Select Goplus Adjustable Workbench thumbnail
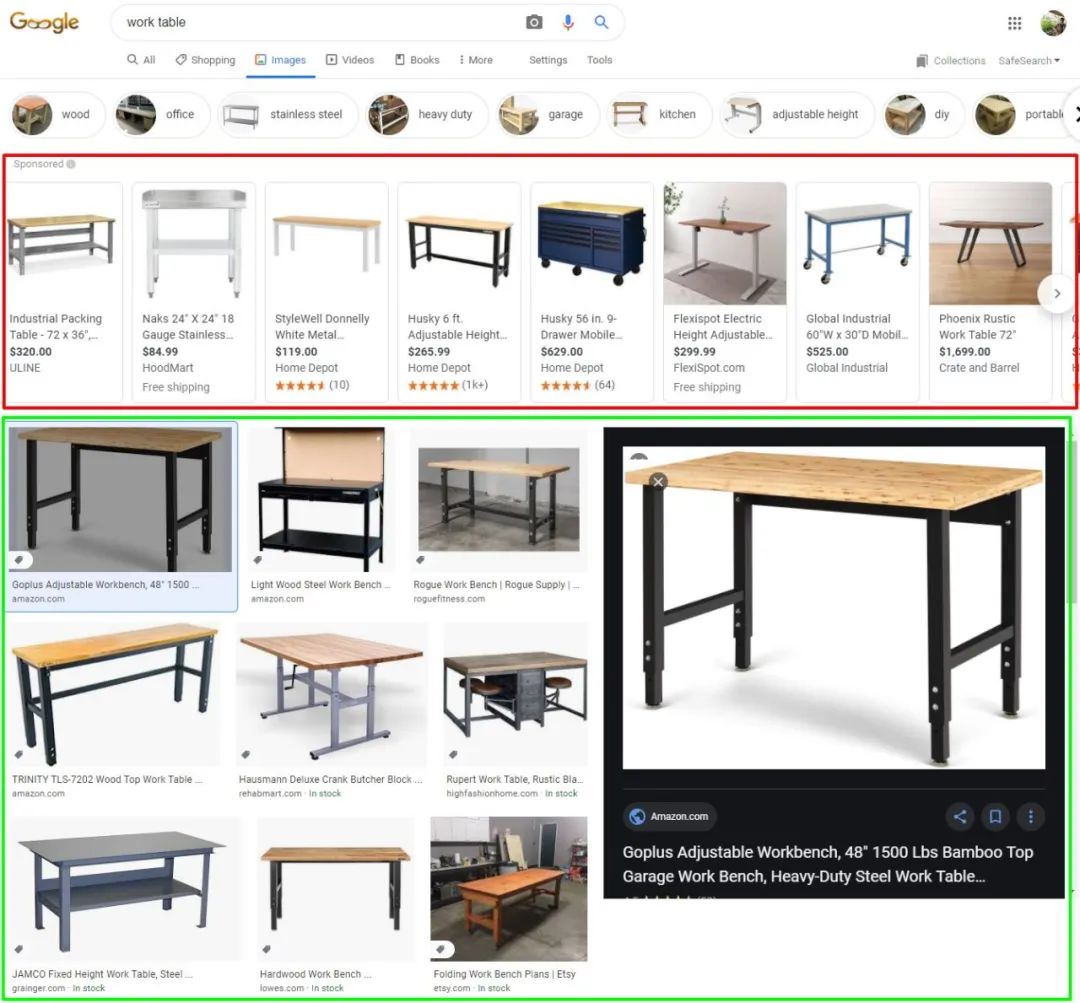Viewport: 1080px width, 1003px height. point(121,499)
